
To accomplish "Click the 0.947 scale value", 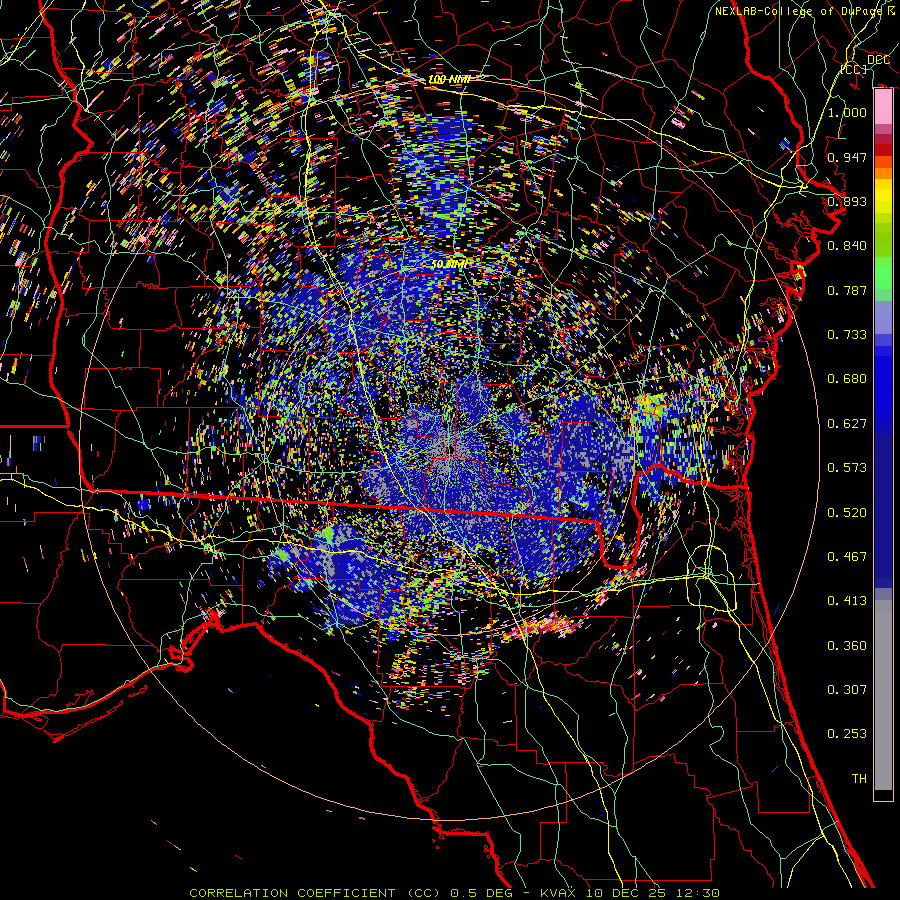I will 847,157.
